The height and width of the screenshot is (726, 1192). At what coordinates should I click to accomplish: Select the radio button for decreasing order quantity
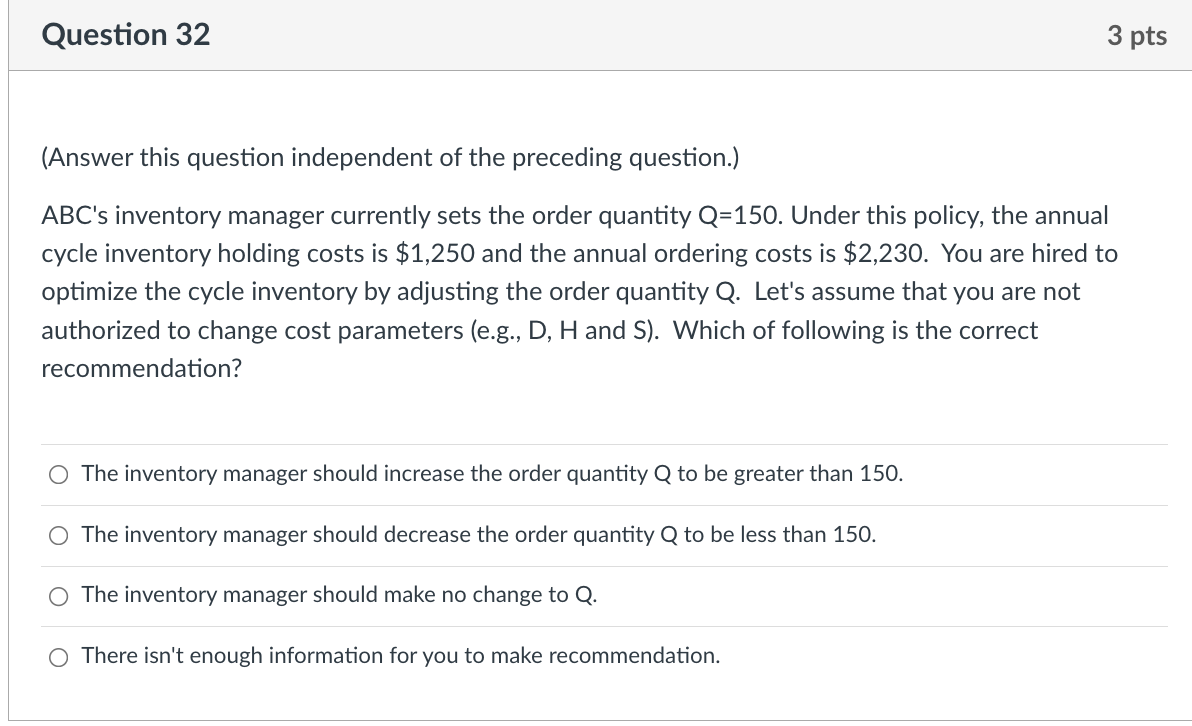[58, 535]
